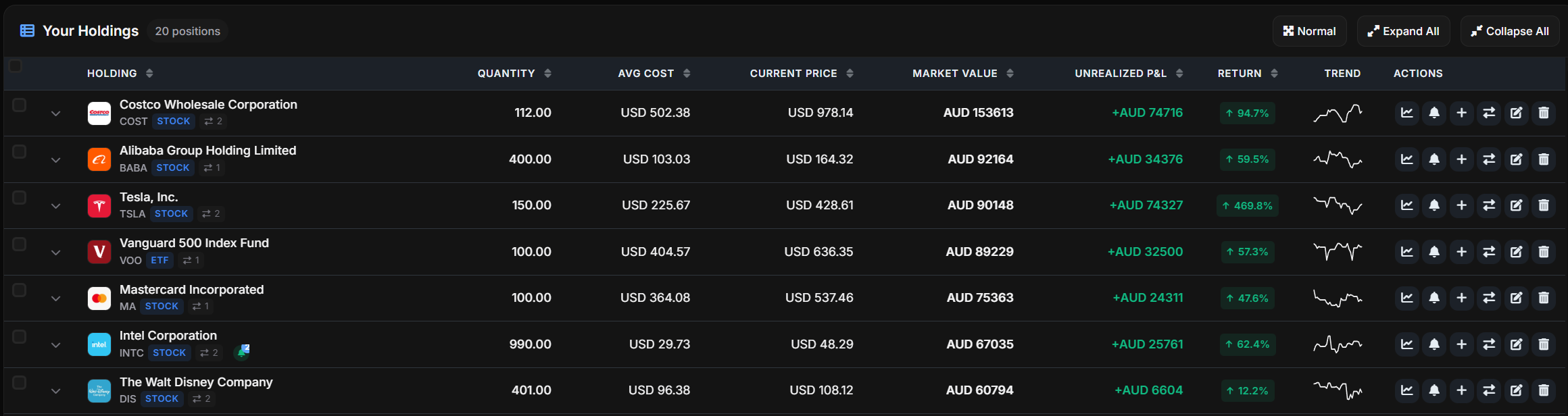Delete the Intel Corporation holding
Screen dimensions: 1568x416
click(x=1544, y=344)
